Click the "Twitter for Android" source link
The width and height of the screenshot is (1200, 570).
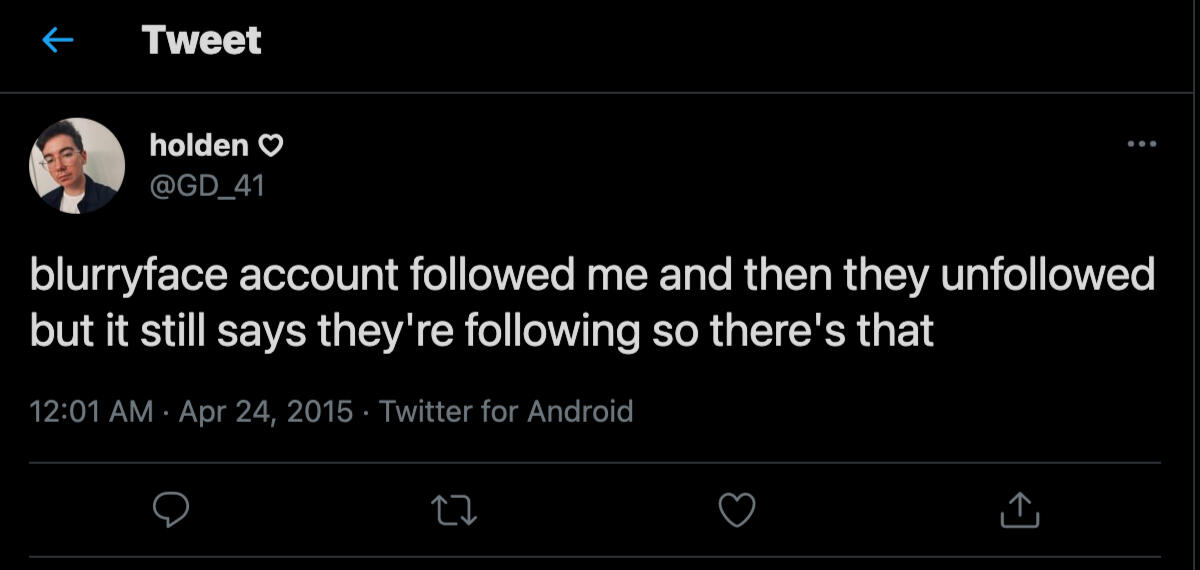pyautogui.click(x=506, y=411)
